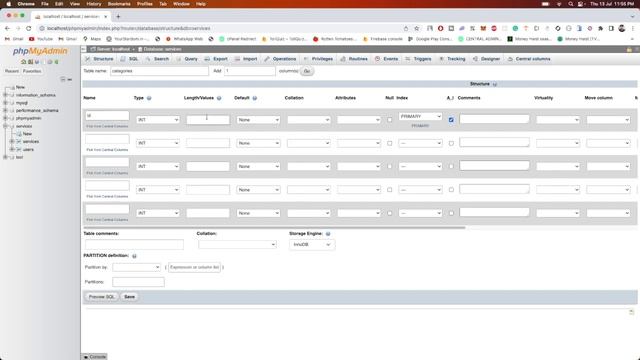Click the Preview SQL button

click(x=102, y=297)
